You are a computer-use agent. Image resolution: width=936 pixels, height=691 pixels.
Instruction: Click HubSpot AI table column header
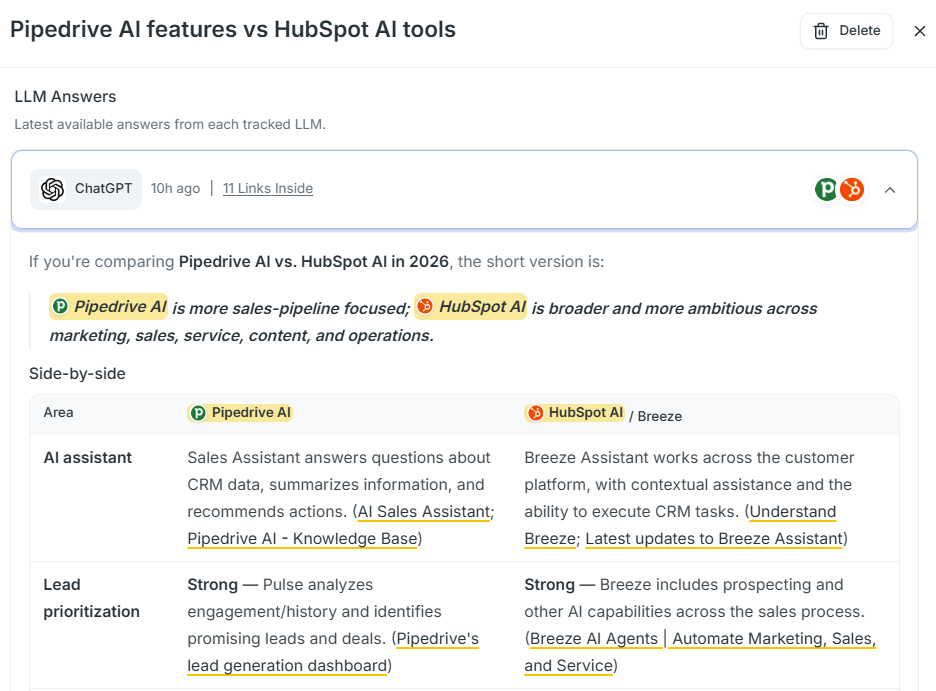575,413
